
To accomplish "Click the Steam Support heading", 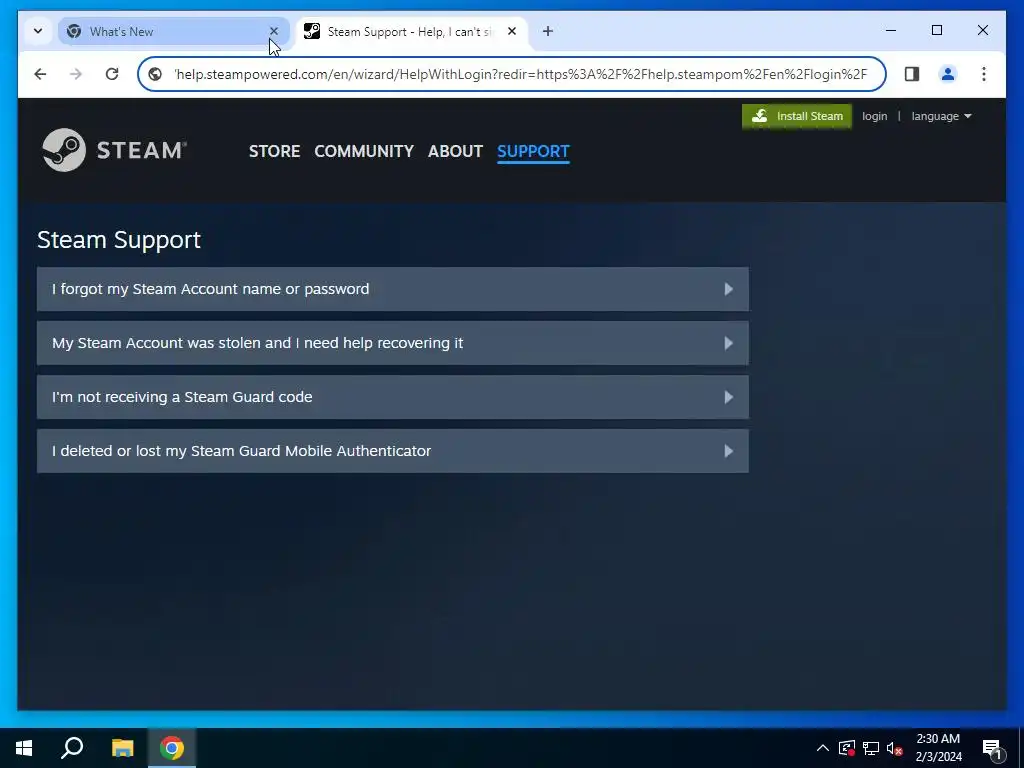I will 119,240.
